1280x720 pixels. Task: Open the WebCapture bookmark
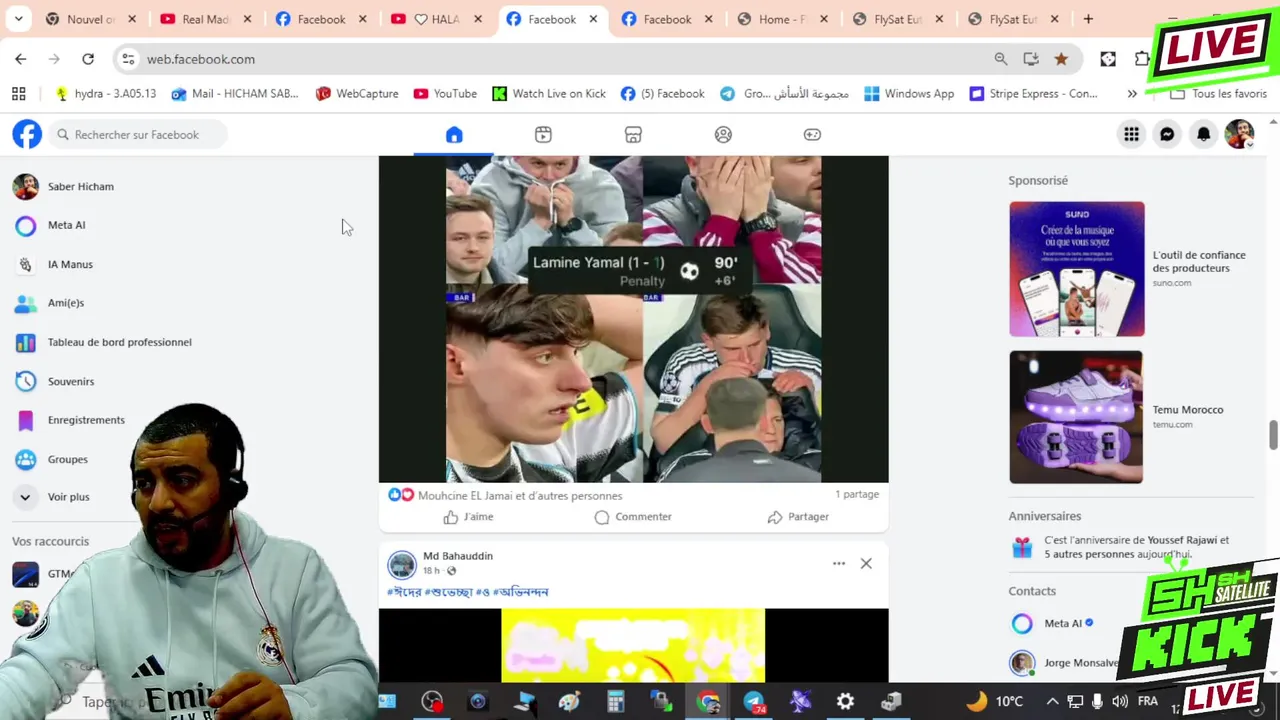tap(357, 93)
